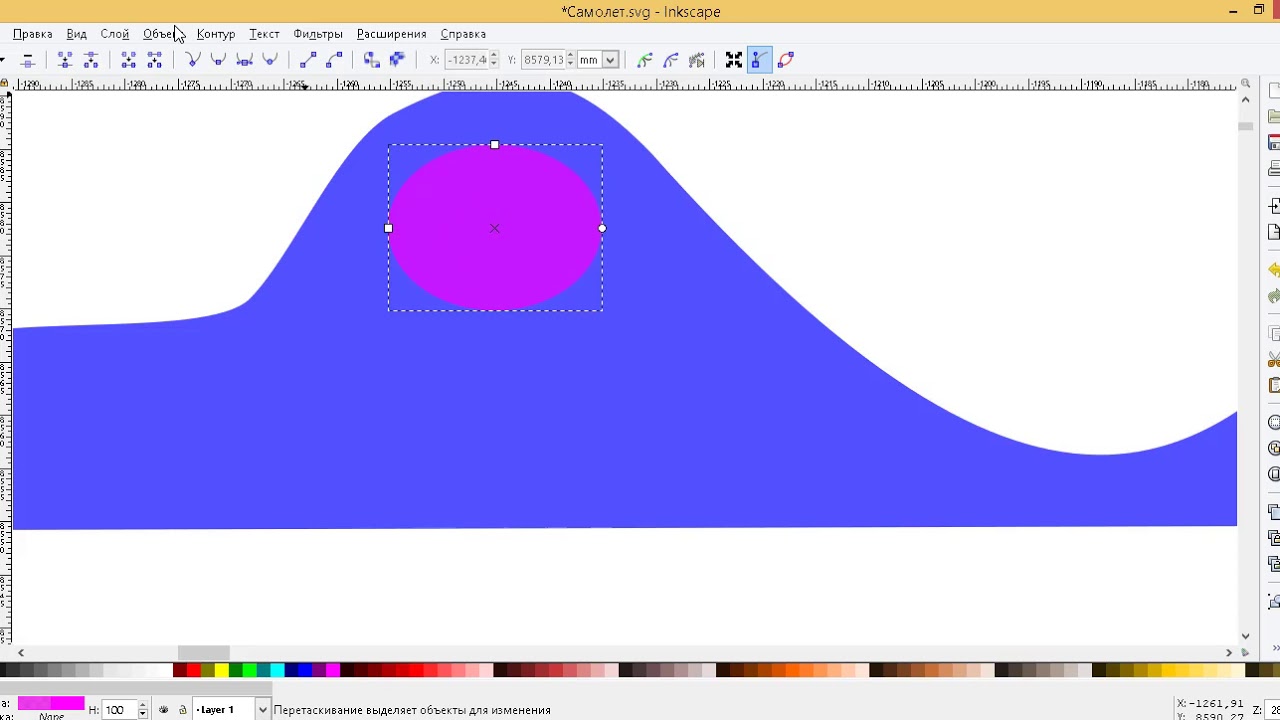
Task: Open the Контур menu
Action: [216, 34]
